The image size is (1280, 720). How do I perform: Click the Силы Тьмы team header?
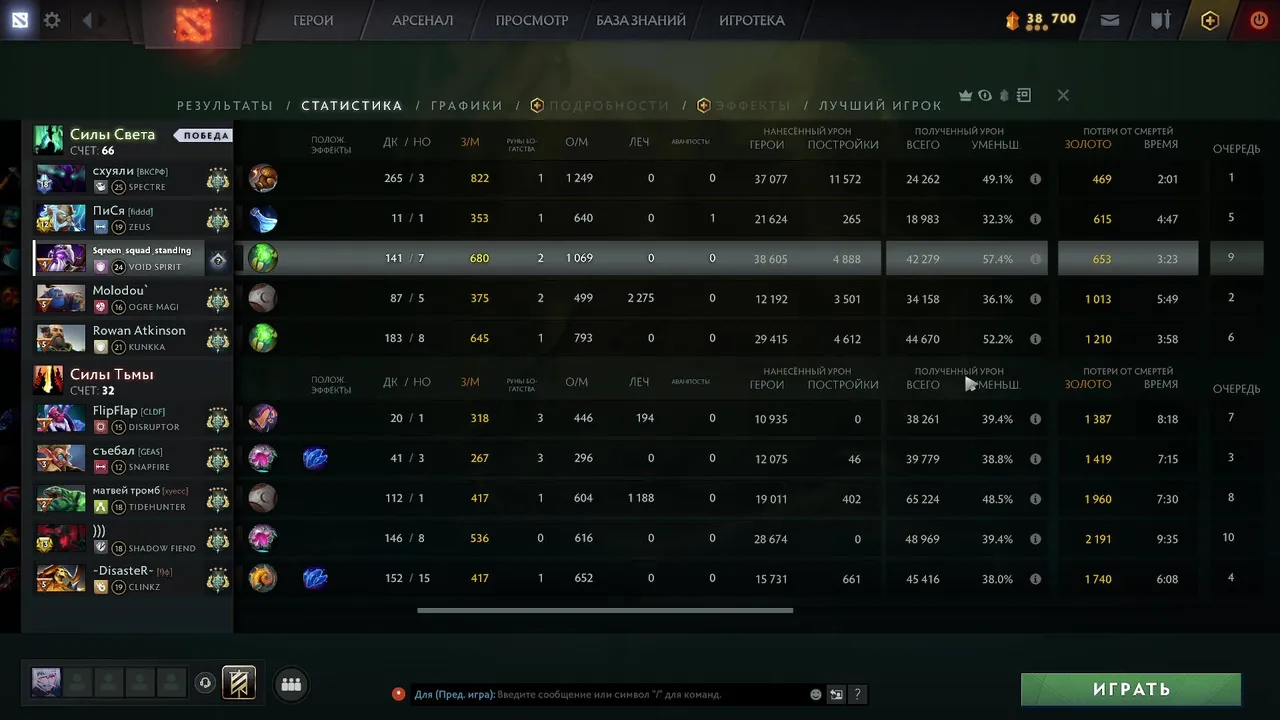111,374
